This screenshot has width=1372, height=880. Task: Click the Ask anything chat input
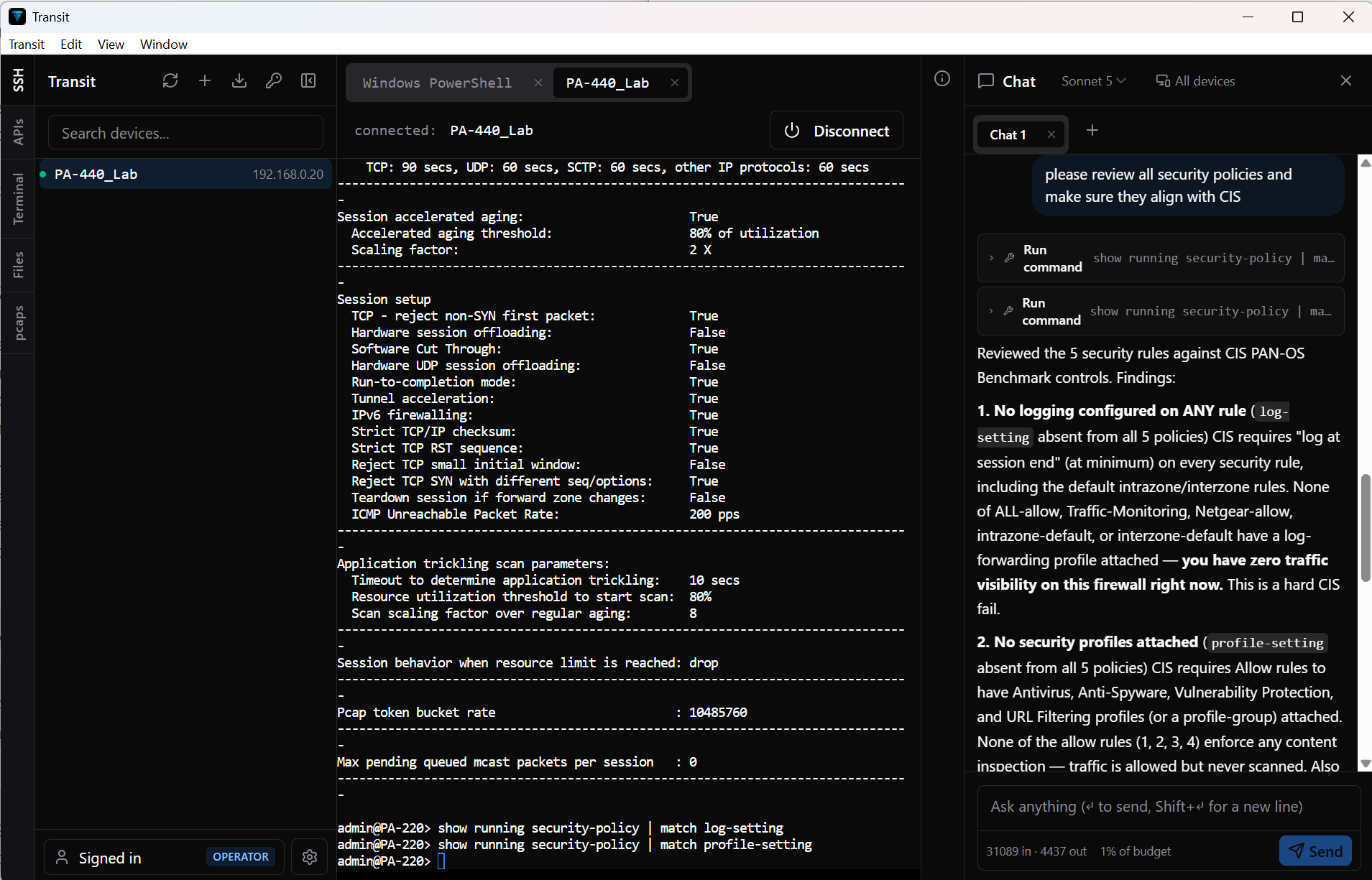coord(1168,807)
